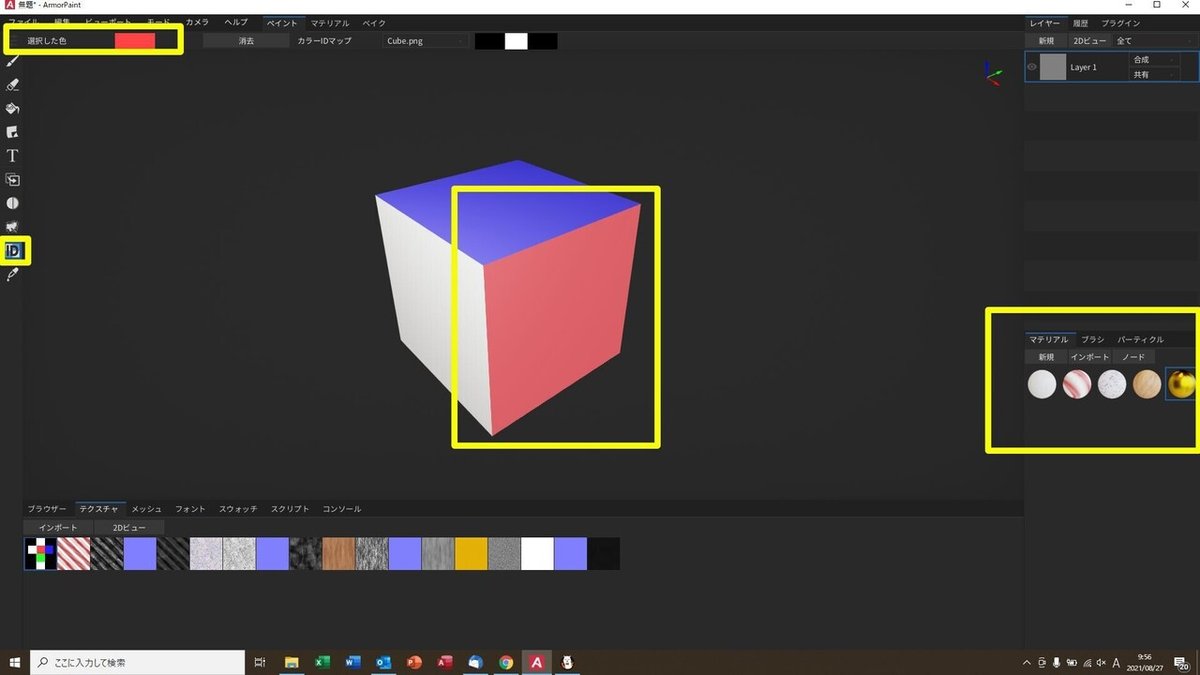Select the Eraser tool
Viewport: 1200px width, 675px height.
13,85
